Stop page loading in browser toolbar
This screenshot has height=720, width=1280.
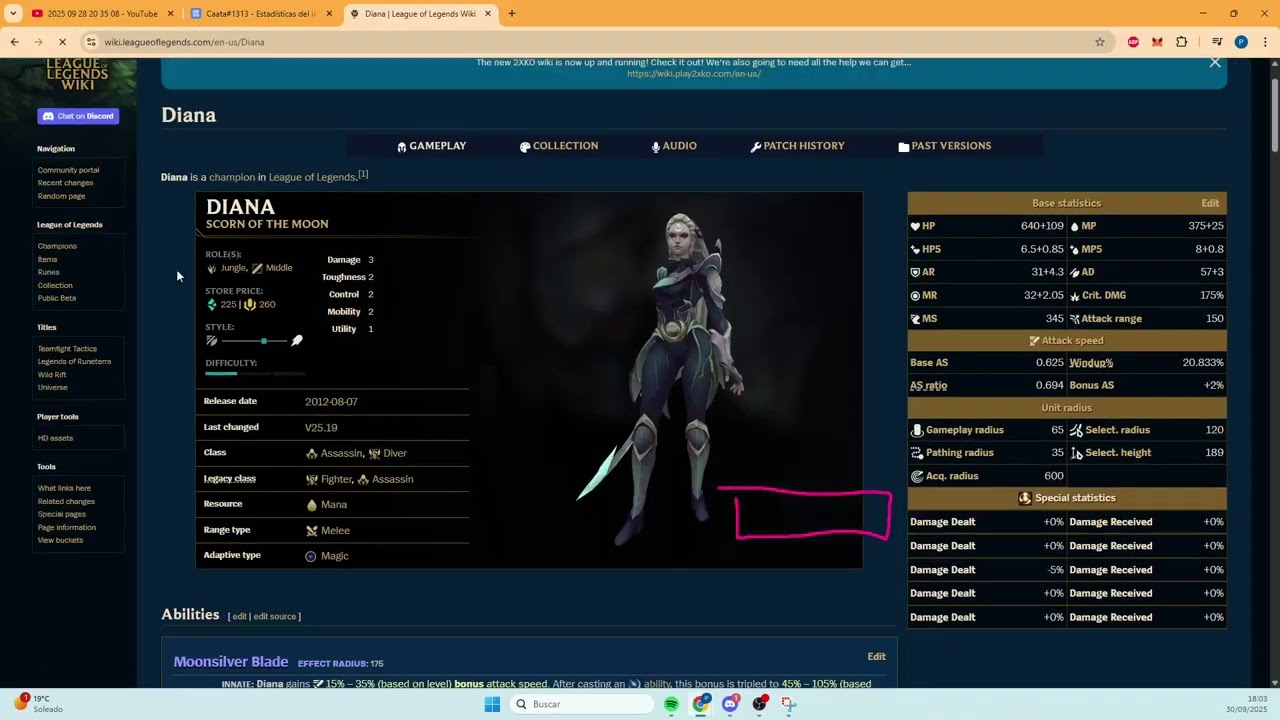[x=62, y=42]
